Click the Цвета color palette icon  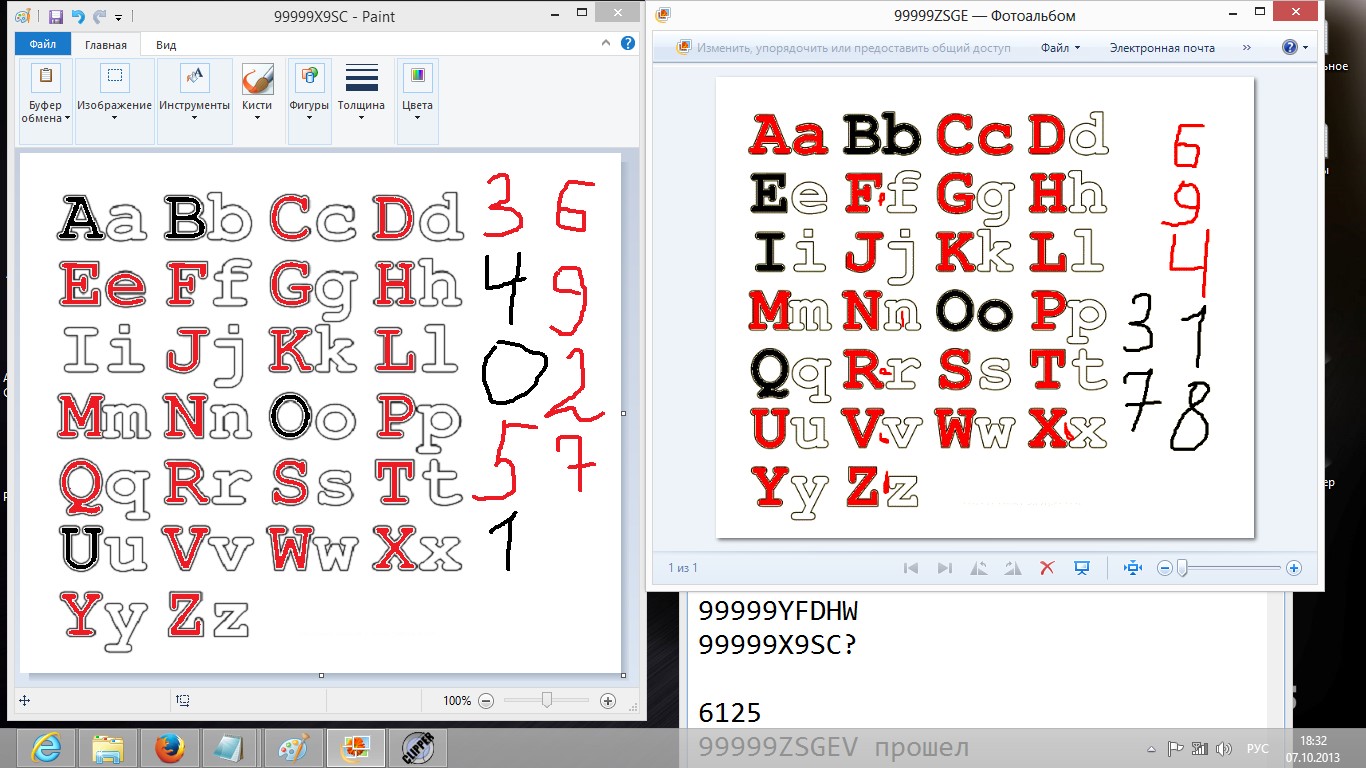(x=417, y=77)
